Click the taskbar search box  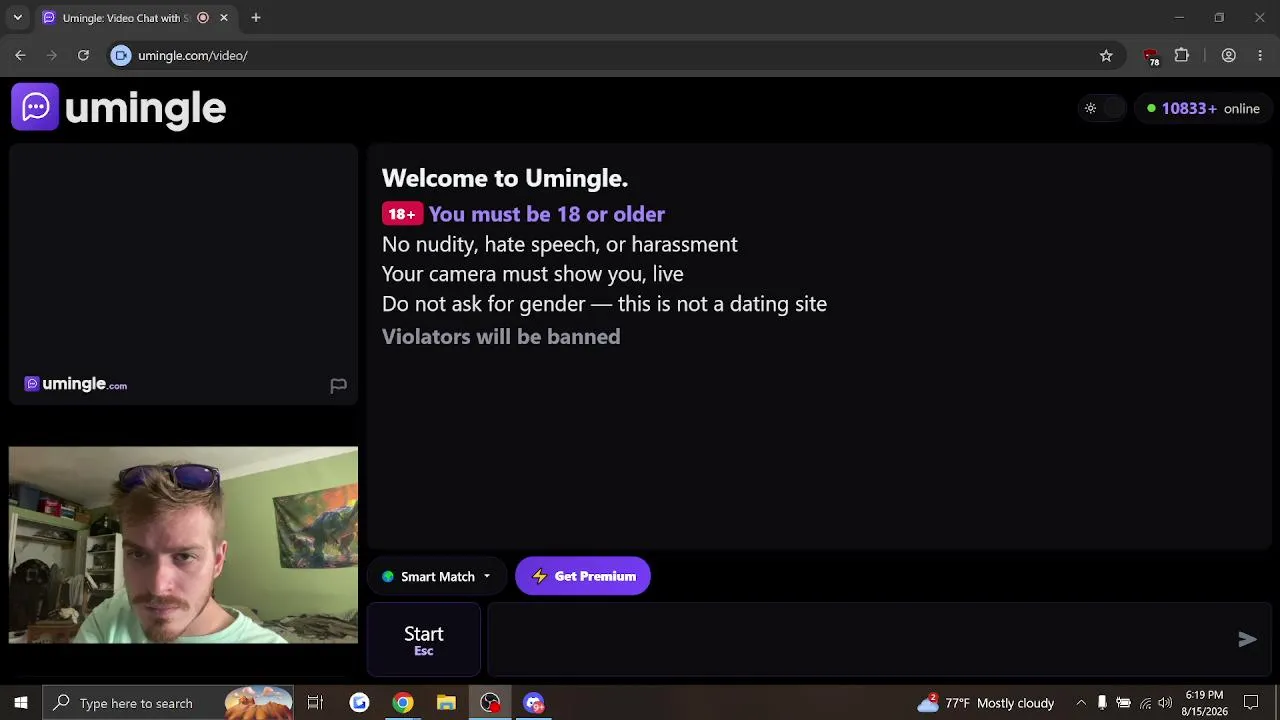(168, 703)
